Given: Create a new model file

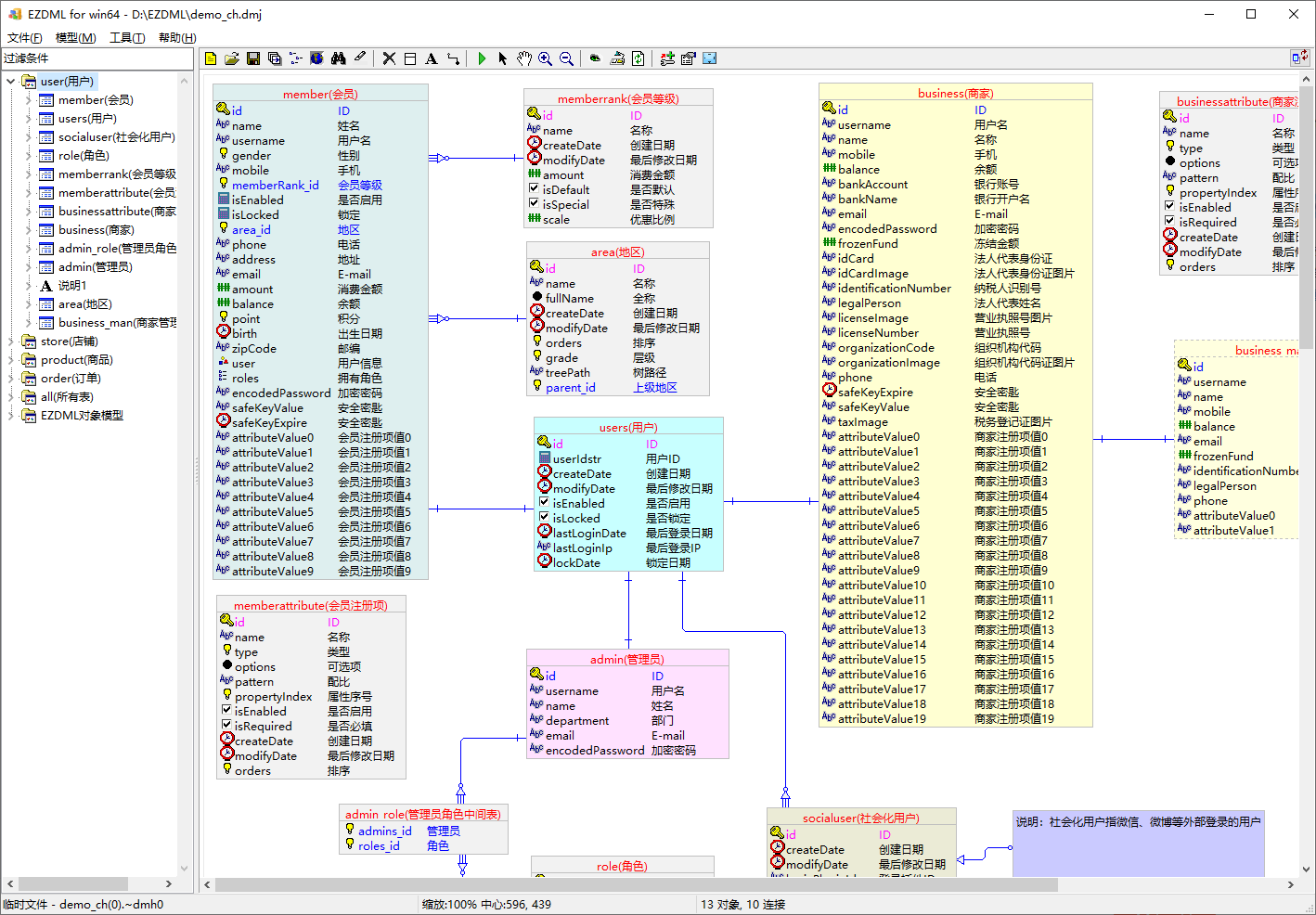Looking at the screenshot, I should click(x=211, y=58).
